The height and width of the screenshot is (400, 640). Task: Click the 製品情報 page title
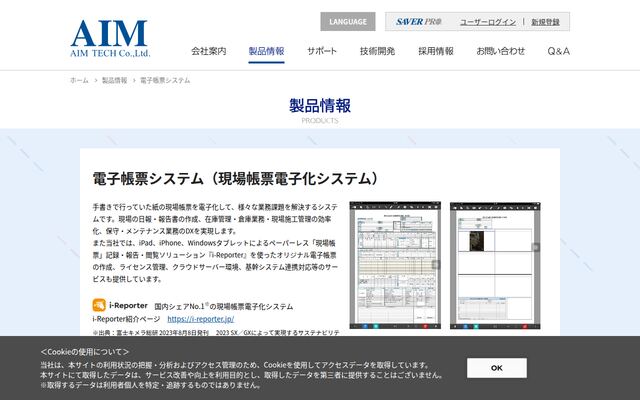coord(320,105)
